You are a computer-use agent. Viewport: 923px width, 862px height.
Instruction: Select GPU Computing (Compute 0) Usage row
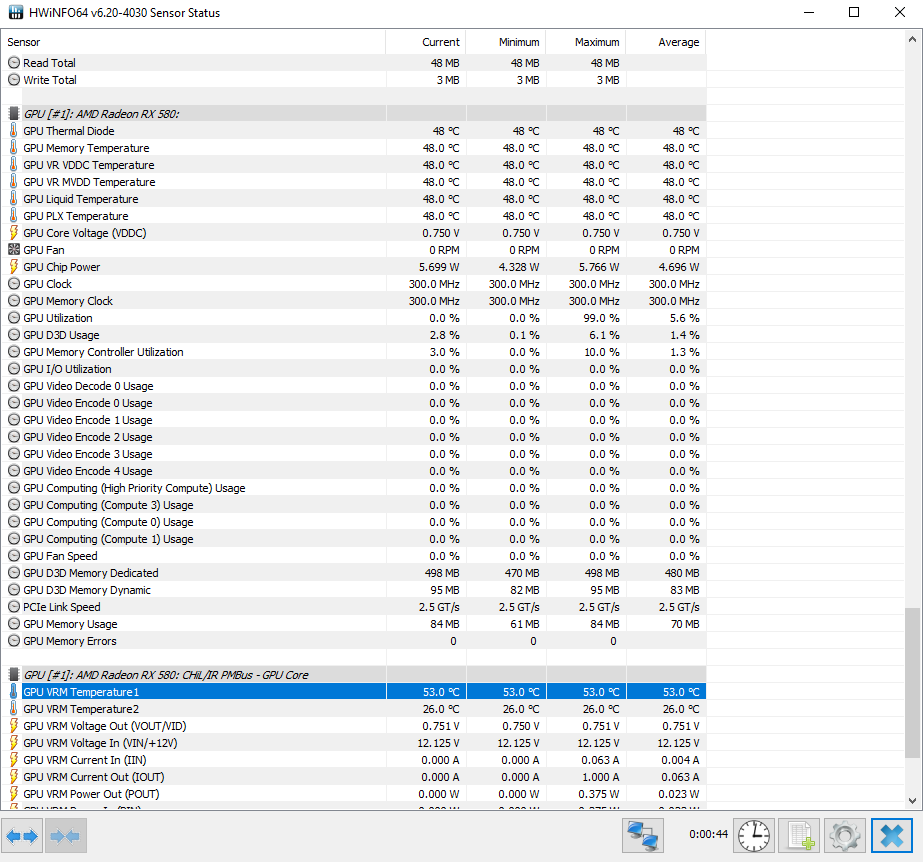[353, 522]
